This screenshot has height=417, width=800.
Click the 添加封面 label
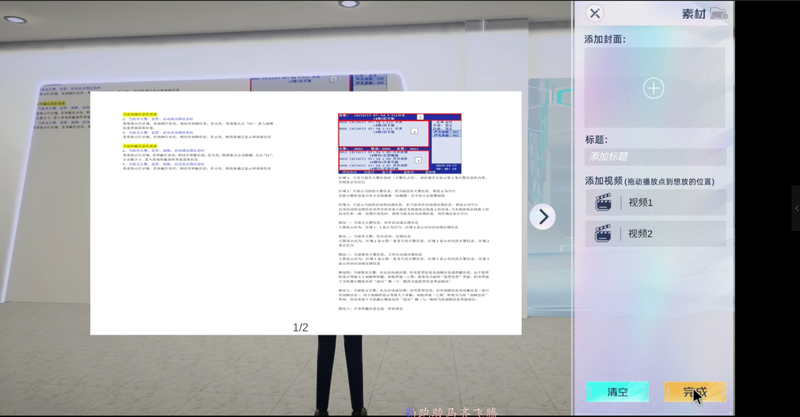pyautogui.click(x=605, y=39)
